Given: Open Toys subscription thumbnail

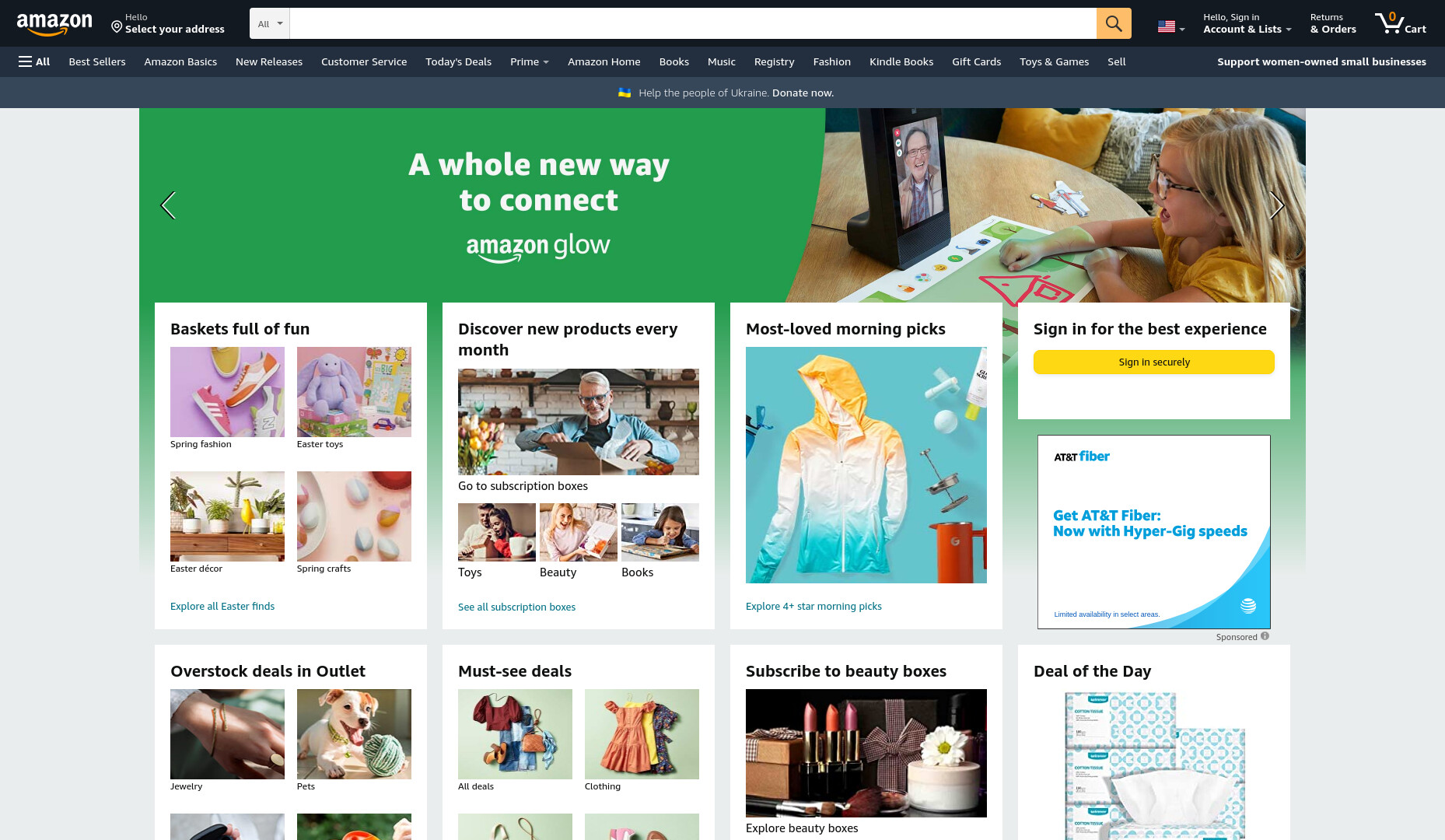Looking at the screenshot, I should pyautogui.click(x=497, y=532).
